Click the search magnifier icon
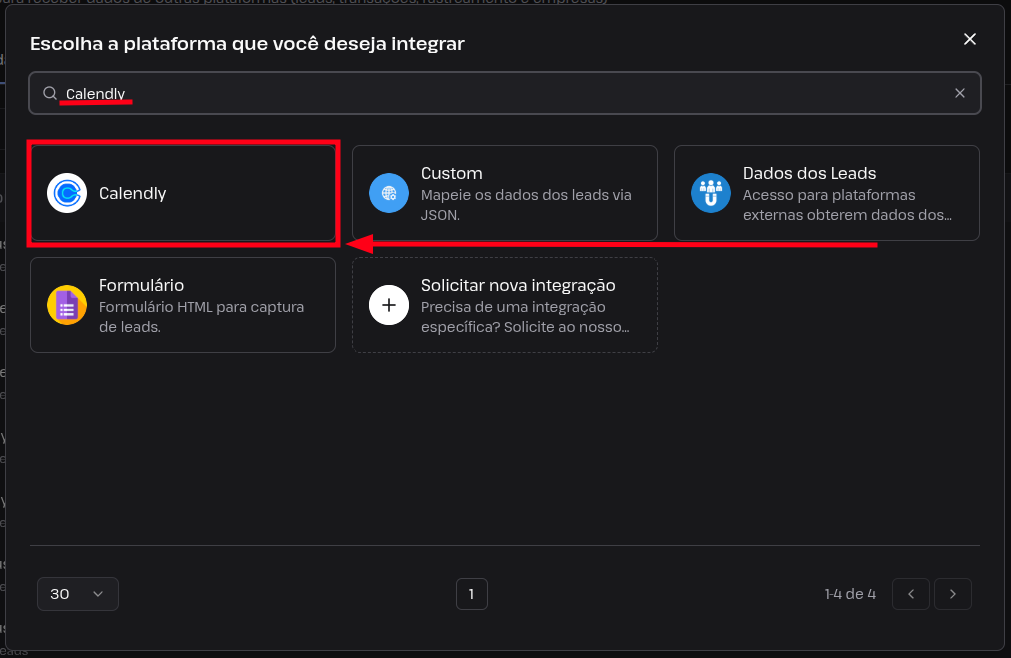The width and height of the screenshot is (1011, 658). [x=50, y=93]
